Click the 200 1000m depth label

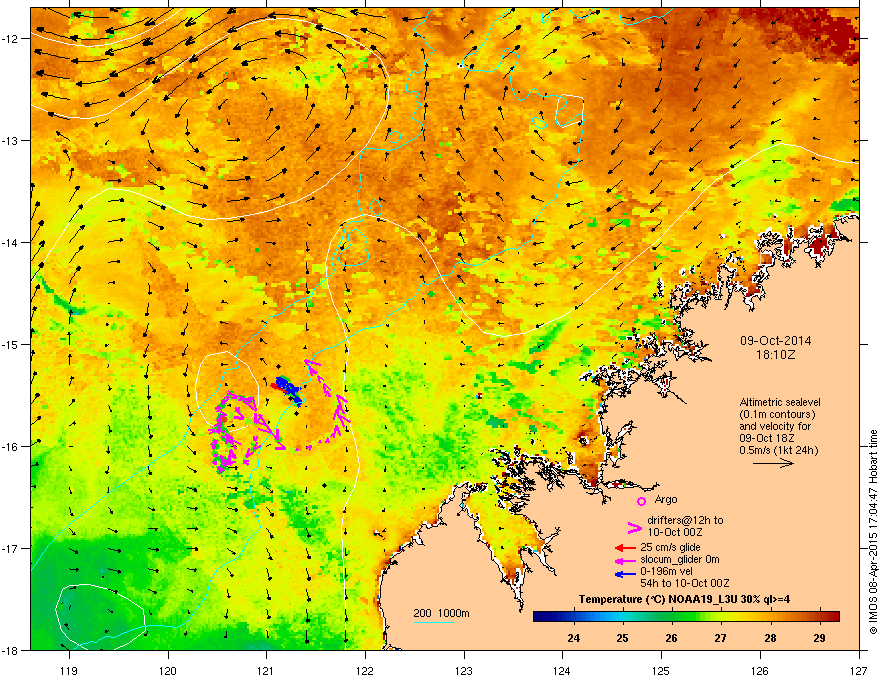441,613
